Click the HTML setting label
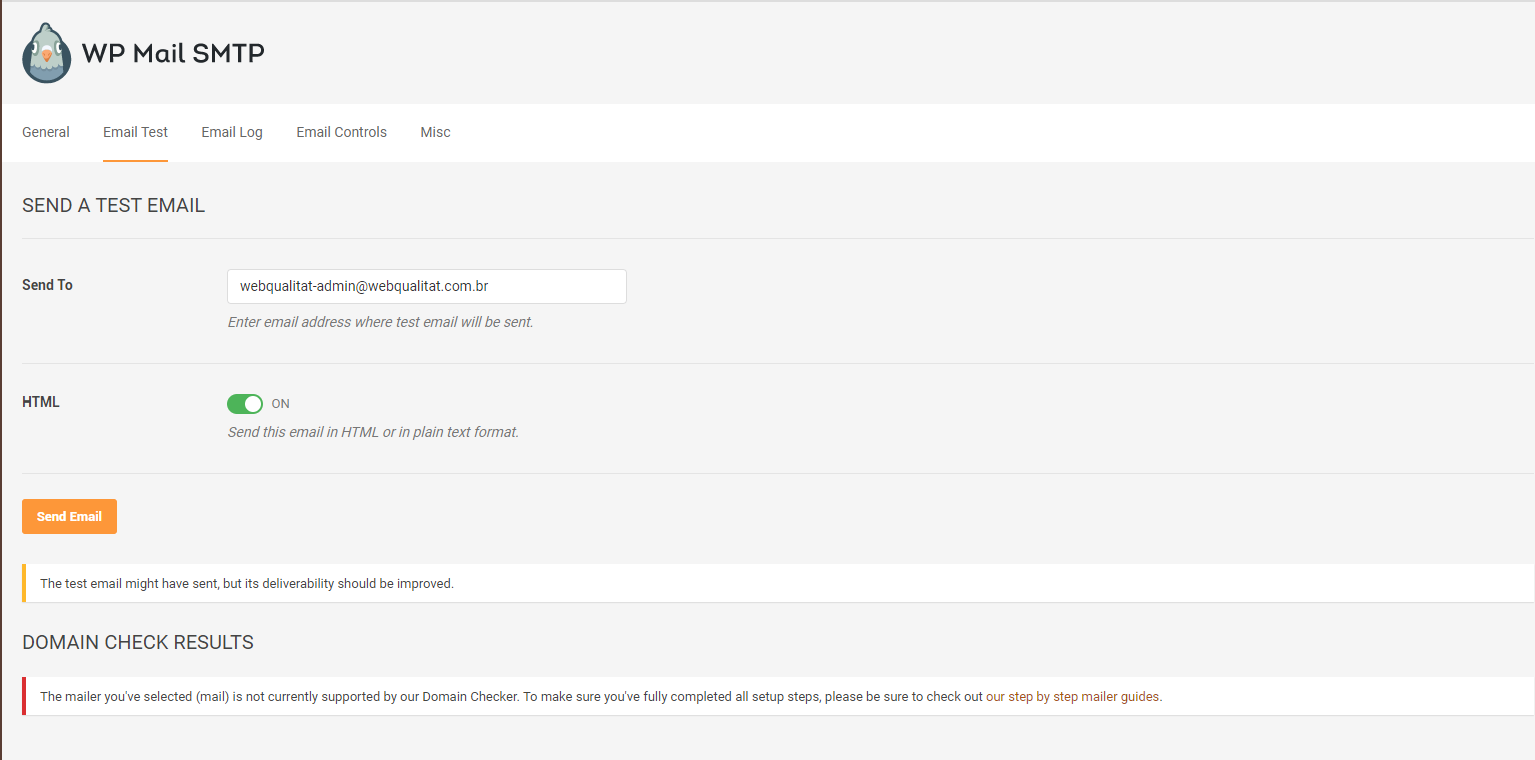Image resolution: width=1535 pixels, height=760 pixels. click(x=41, y=402)
